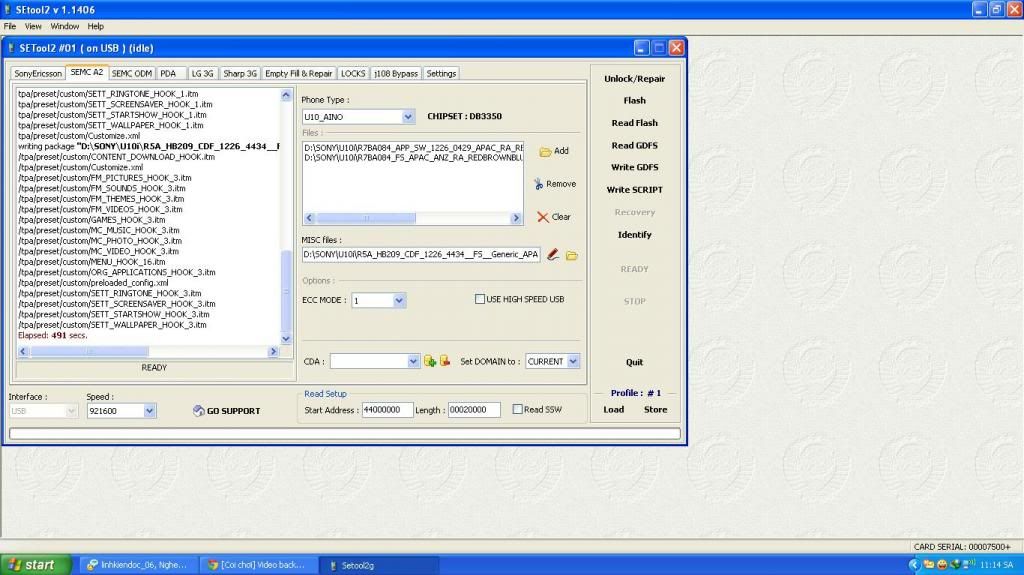The height and width of the screenshot is (575, 1024).
Task: Switch to linhkiendoc taskbar window
Action: (x=137, y=565)
